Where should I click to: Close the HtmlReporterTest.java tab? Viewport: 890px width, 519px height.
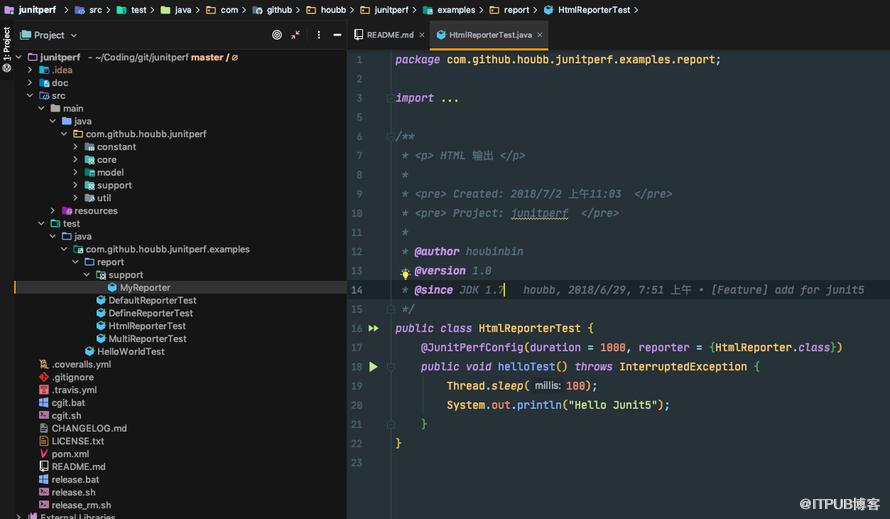coord(540,35)
